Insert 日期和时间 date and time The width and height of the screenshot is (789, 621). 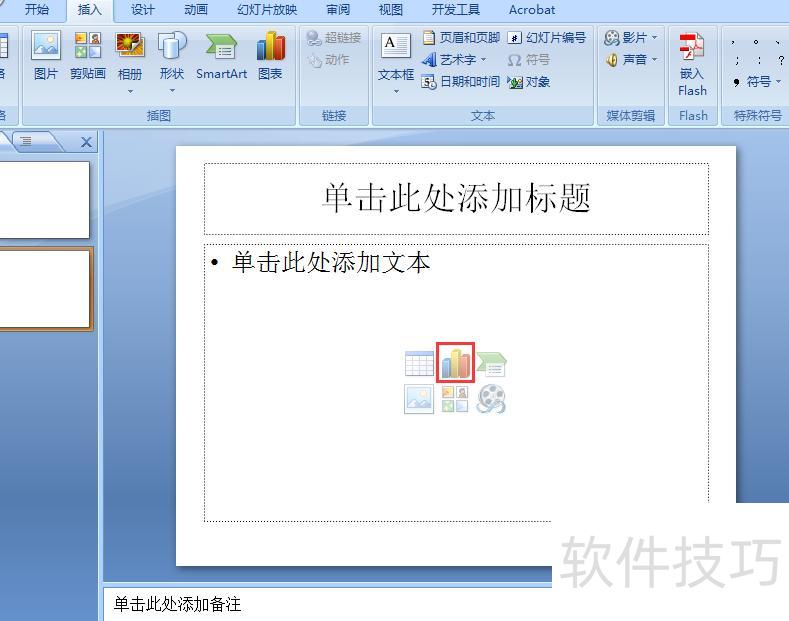click(x=461, y=82)
